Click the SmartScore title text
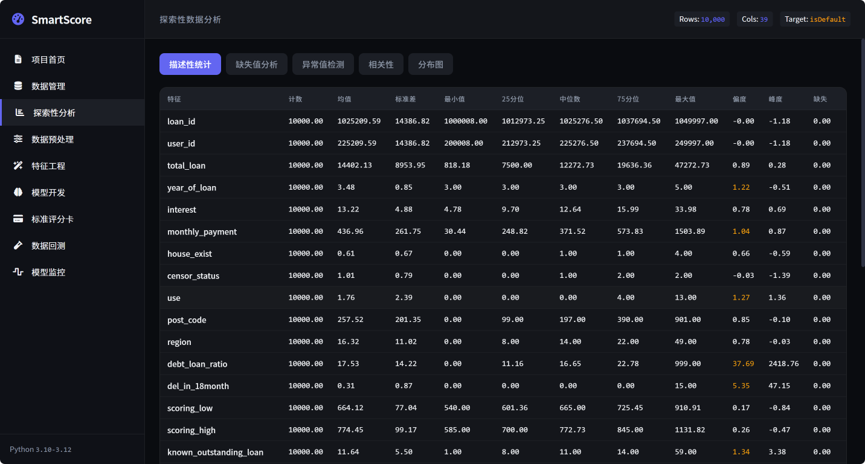 pos(61,20)
